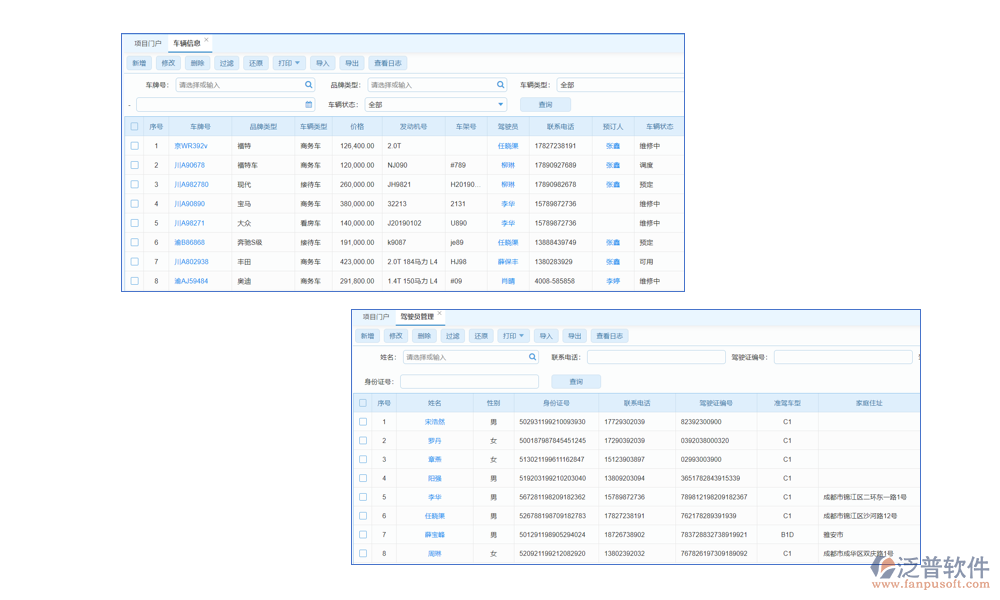Close the 驾驶员管理 tab
The width and height of the screenshot is (1000, 600).
click(x=439, y=314)
